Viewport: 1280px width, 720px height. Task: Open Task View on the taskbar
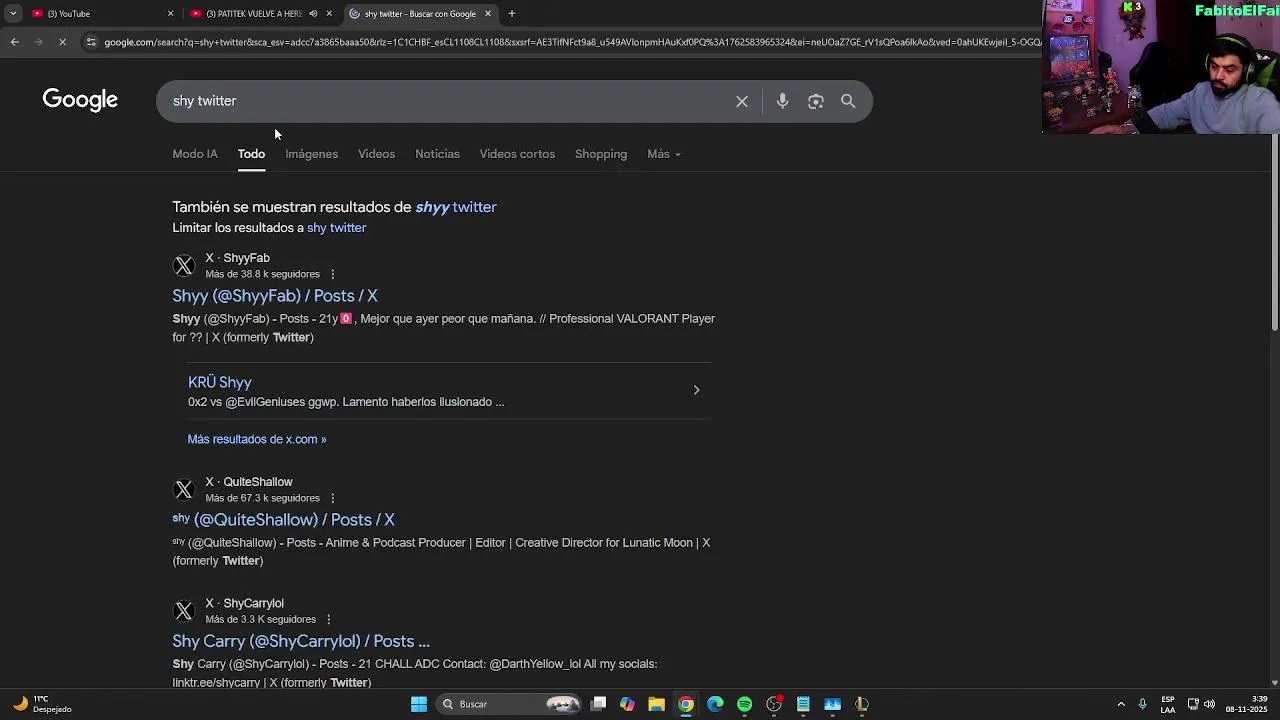598,704
